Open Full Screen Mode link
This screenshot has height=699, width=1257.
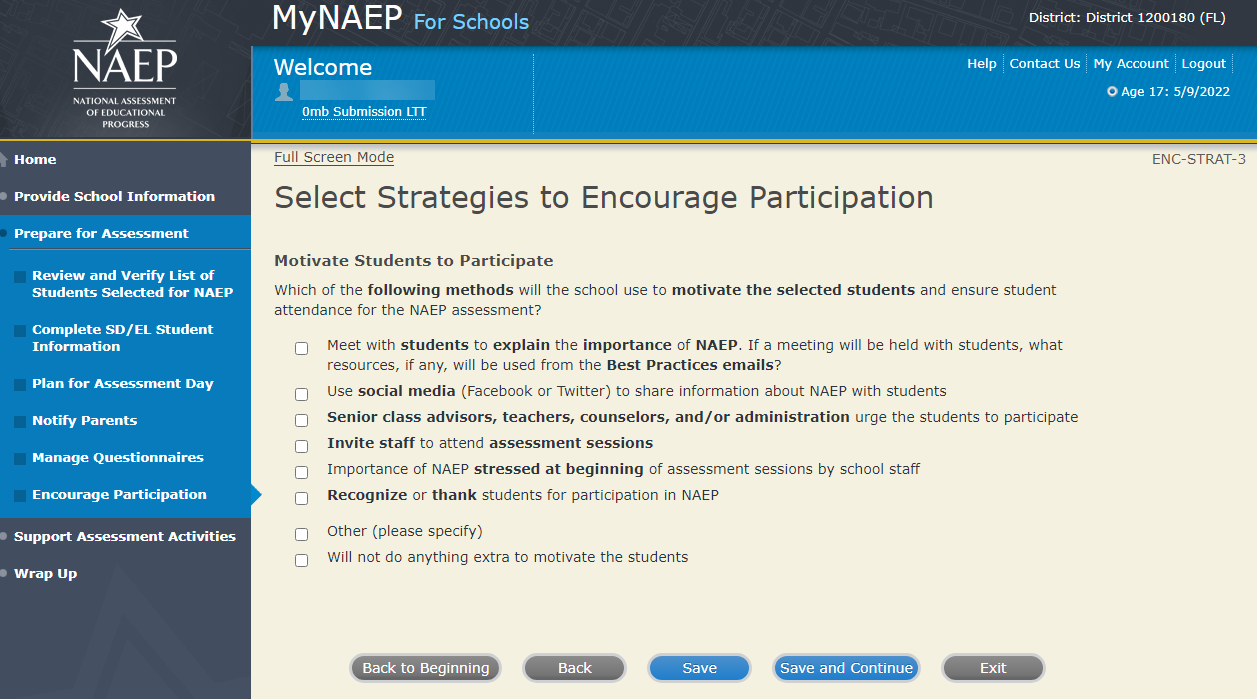(334, 158)
